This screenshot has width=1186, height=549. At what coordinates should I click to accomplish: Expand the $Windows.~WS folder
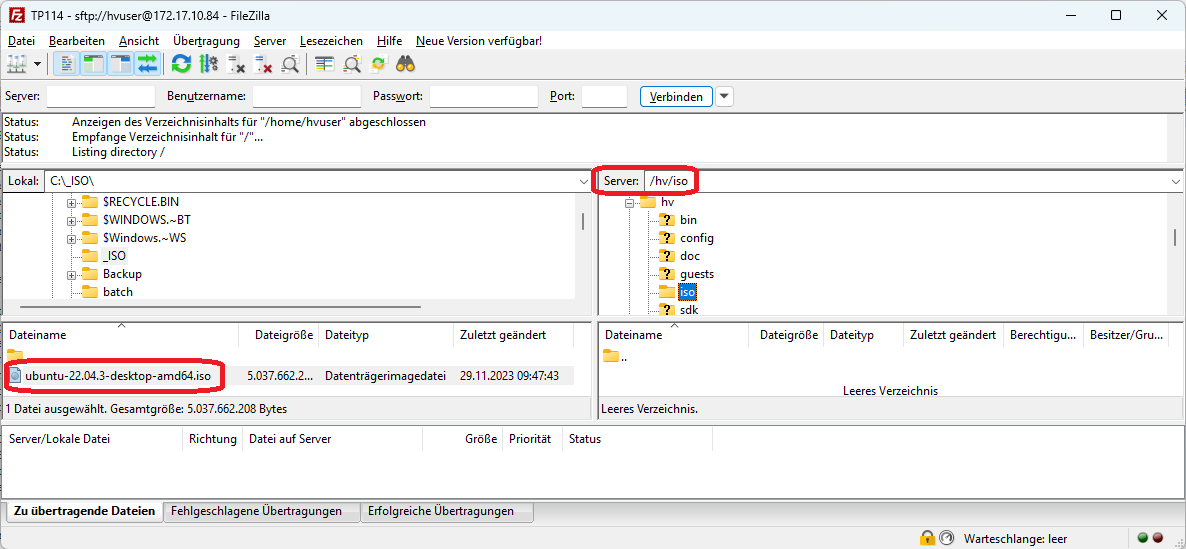[x=72, y=238]
